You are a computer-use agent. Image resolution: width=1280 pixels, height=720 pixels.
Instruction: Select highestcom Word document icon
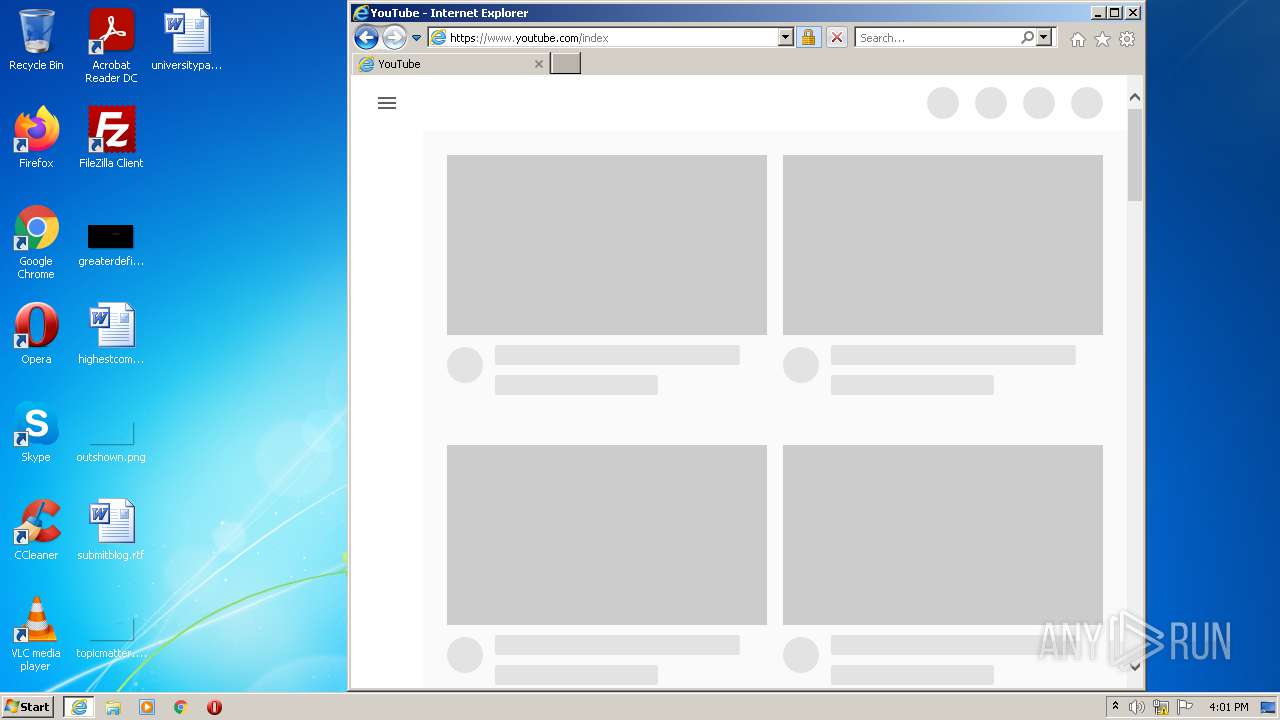[x=111, y=334]
